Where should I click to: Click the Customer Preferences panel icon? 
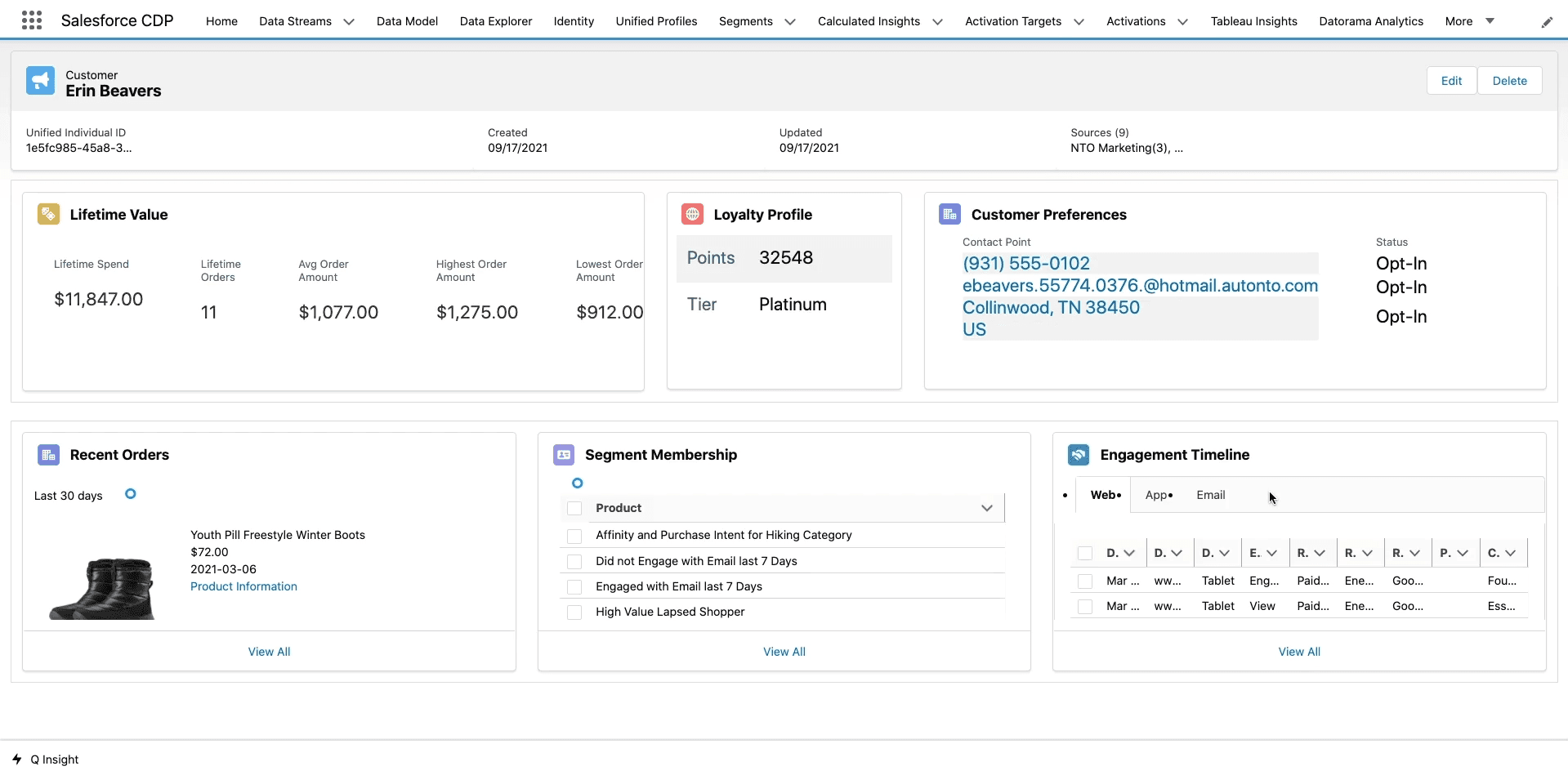(x=949, y=214)
